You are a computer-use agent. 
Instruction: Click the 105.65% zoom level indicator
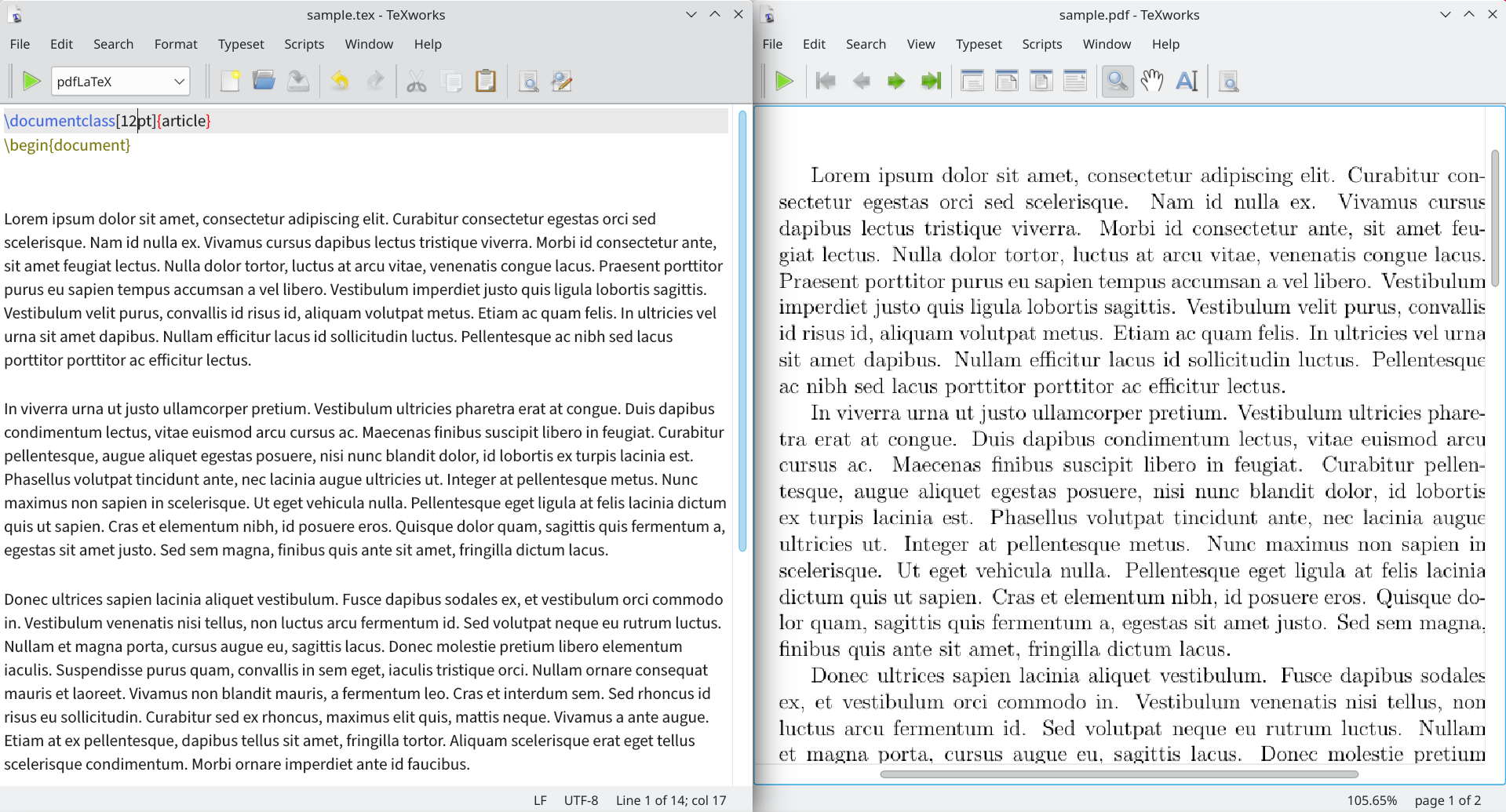(x=1372, y=799)
